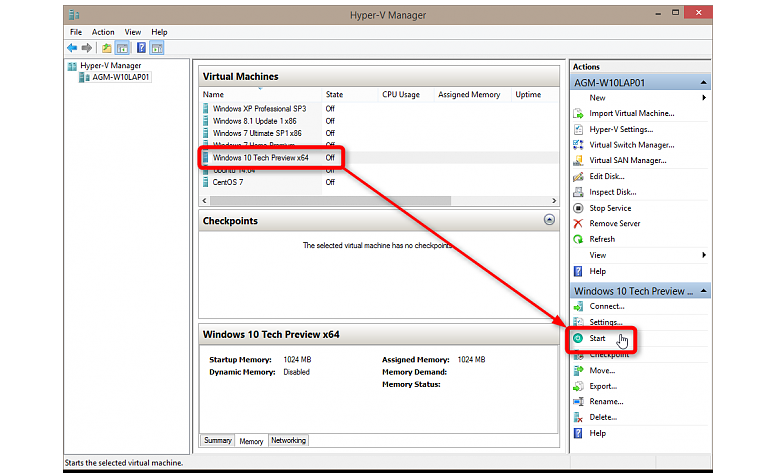Select Windows 7 Ultimate SP1 x86 VM row
The height and width of the screenshot is (473, 774).
tap(379, 133)
